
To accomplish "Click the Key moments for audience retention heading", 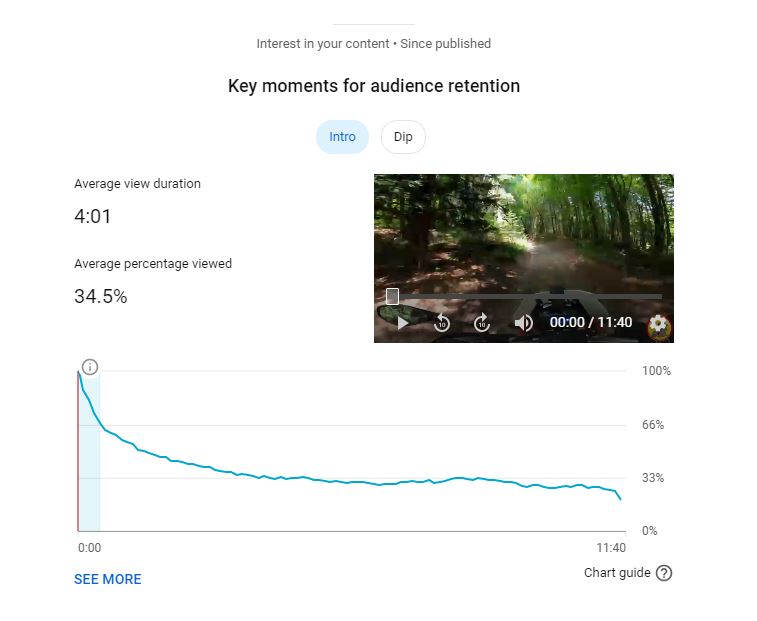I will 374,86.
